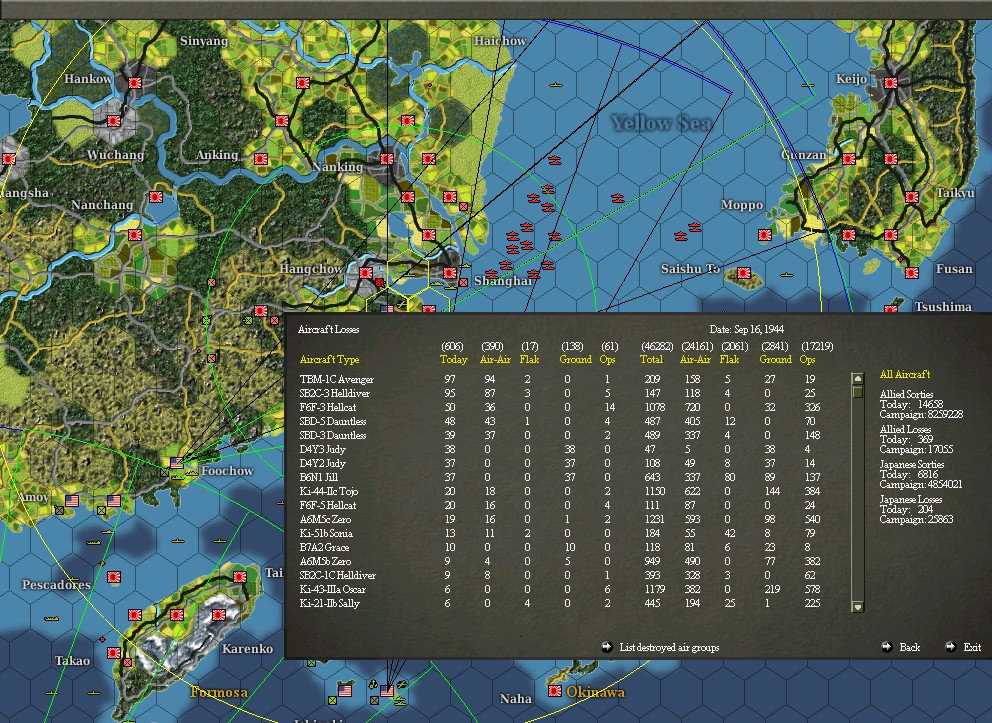This screenshot has height=723, width=992.
Task: Select the Japanese base flag at Wuchang
Action: coord(114,121)
